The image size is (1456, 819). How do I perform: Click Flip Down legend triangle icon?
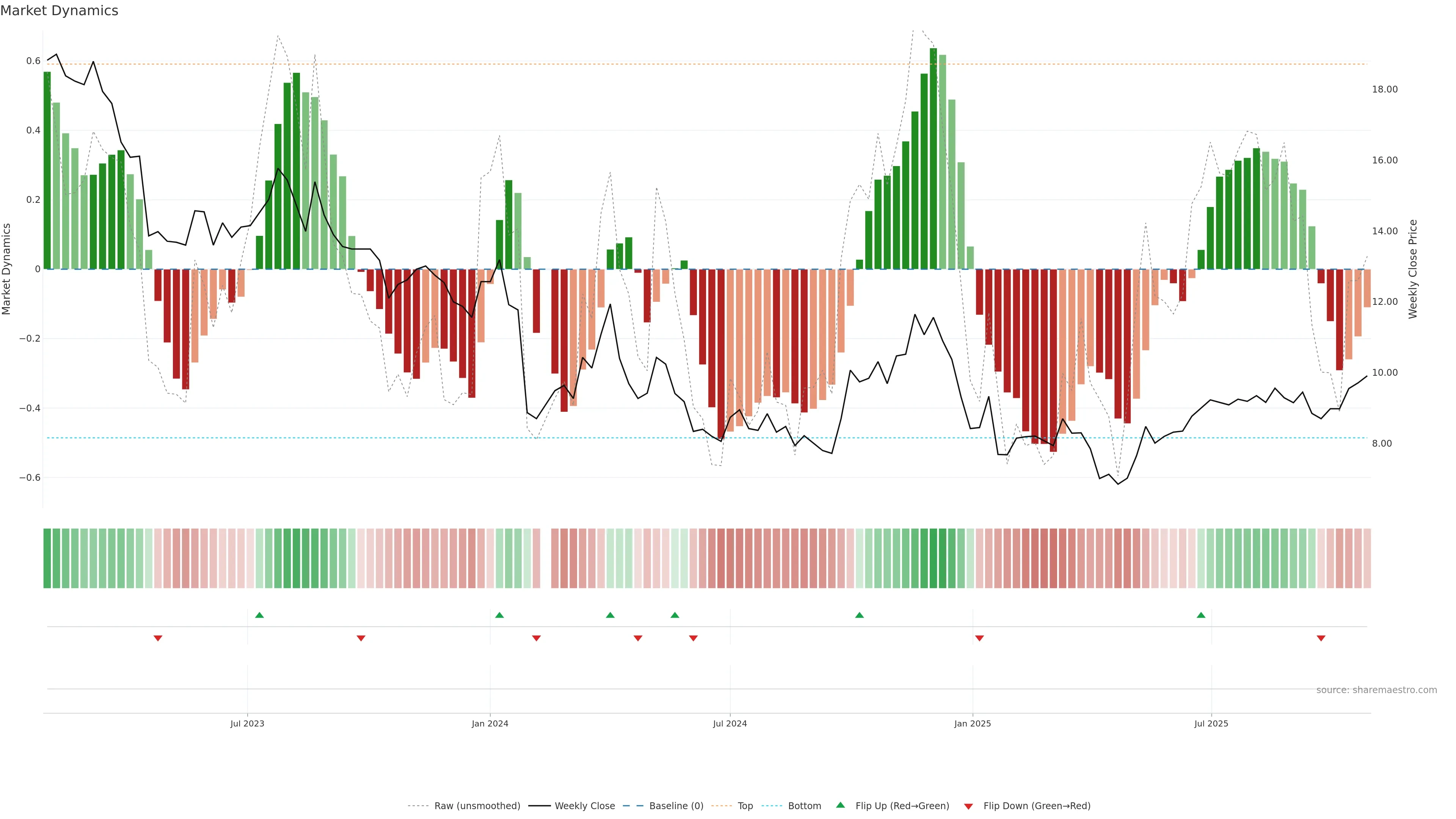pyautogui.click(x=968, y=806)
